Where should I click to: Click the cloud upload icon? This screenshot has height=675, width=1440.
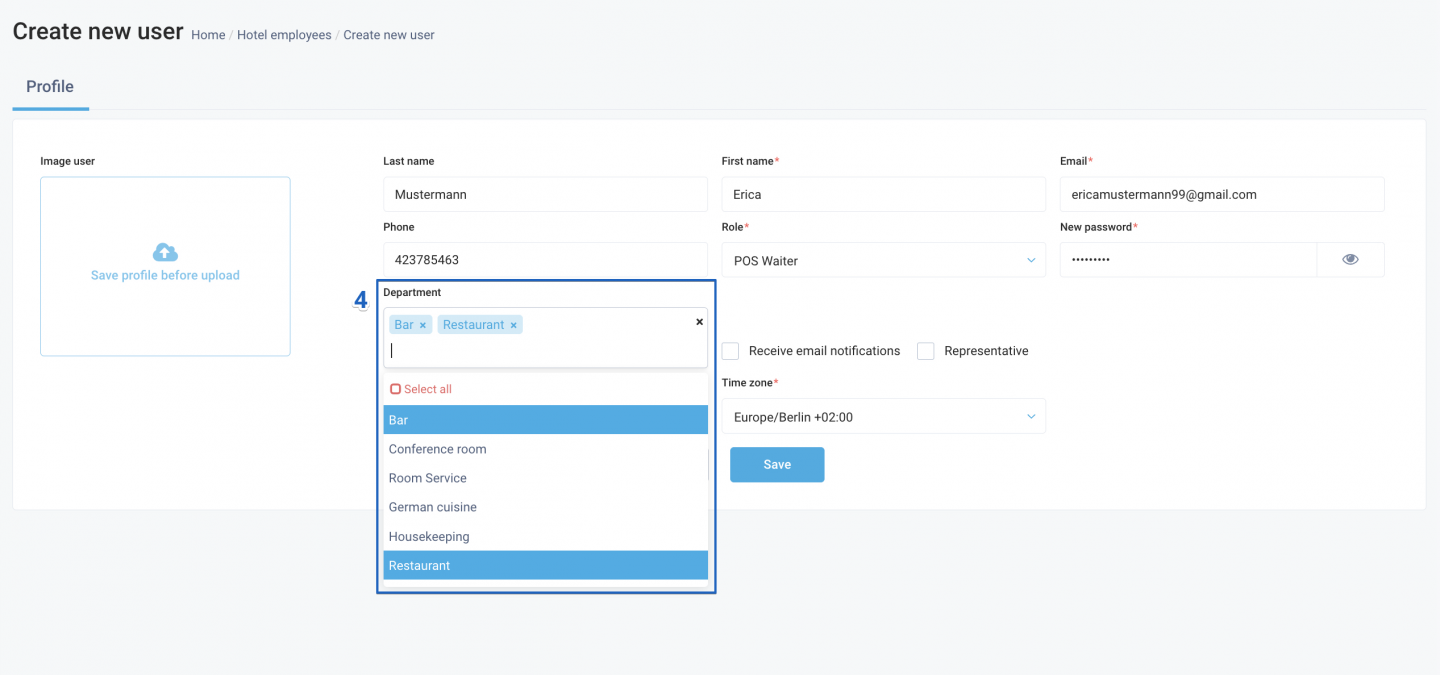[x=165, y=252]
